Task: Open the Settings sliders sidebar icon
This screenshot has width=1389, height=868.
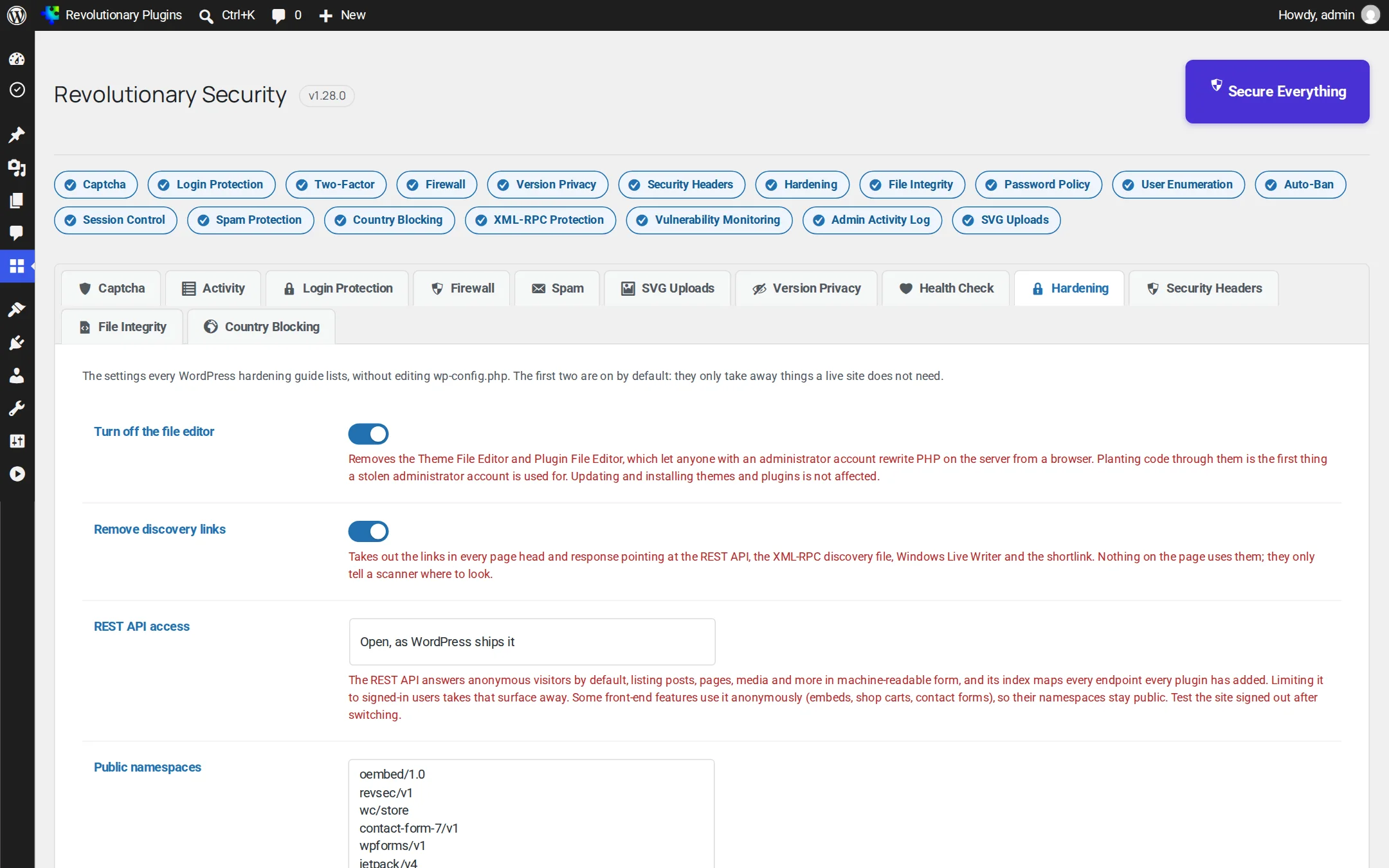Action: 17,441
